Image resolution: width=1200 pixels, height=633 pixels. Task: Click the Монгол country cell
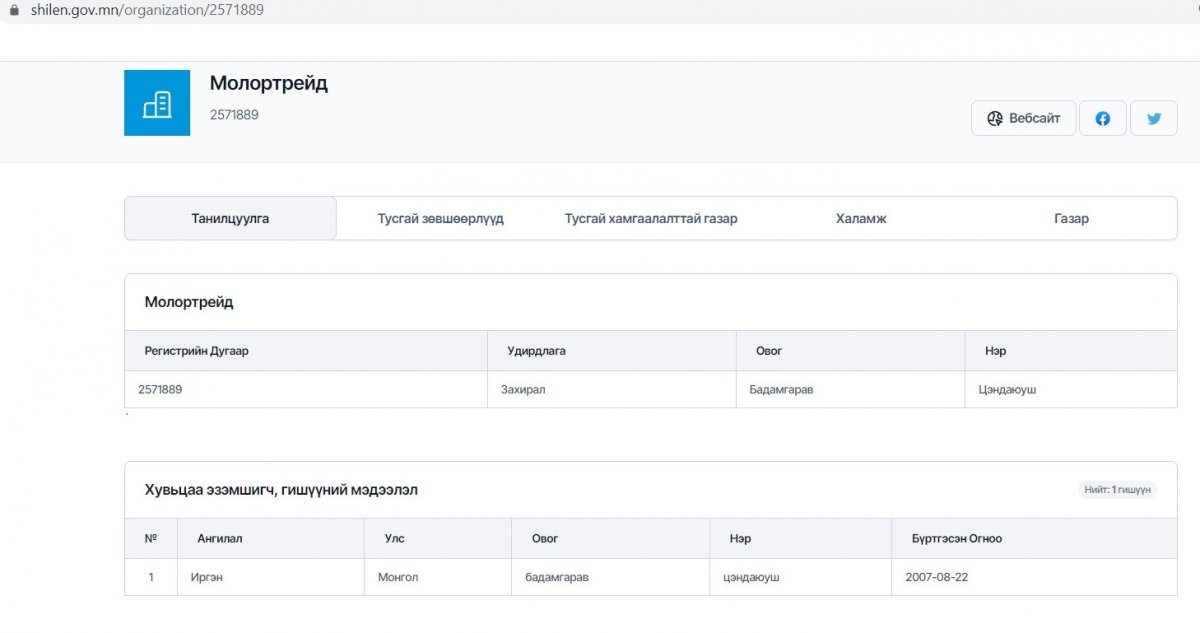(398, 577)
